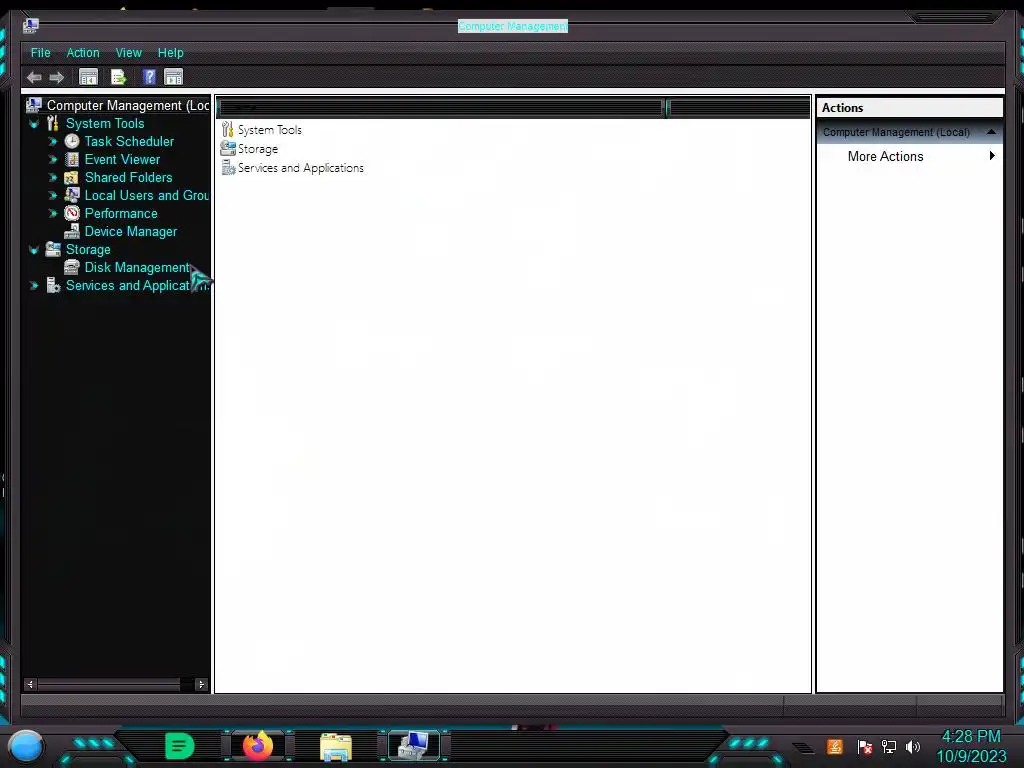This screenshot has height=768, width=1024.
Task: Click the tree pane horizontal scrollbar track
Action: [116, 684]
